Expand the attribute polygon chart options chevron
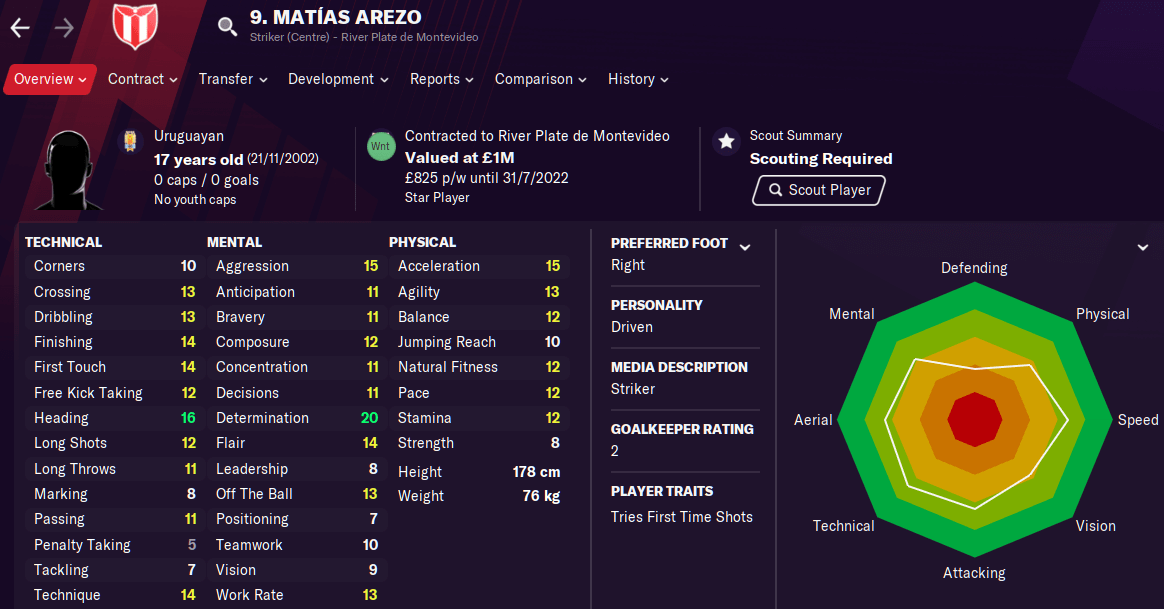 coord(1143,247)
